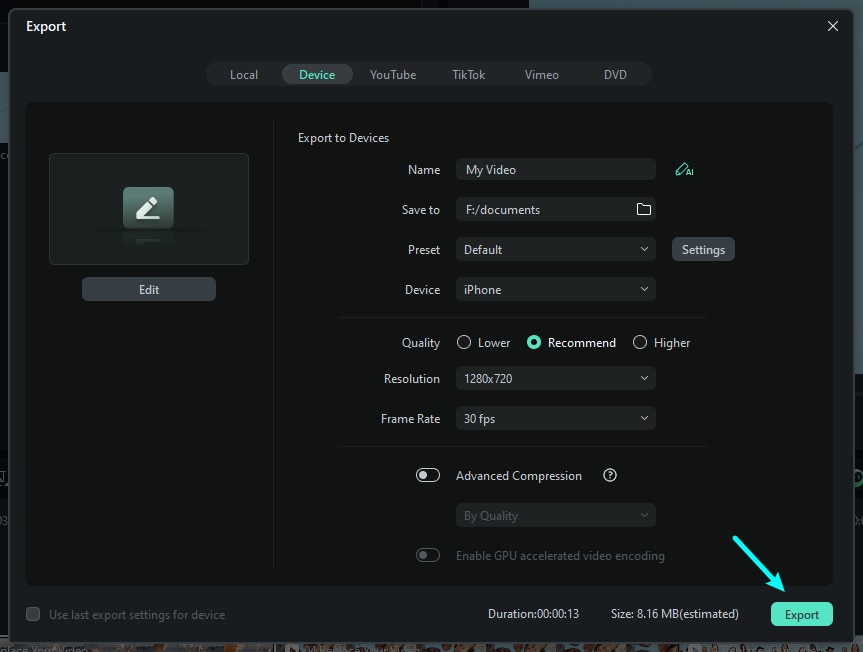This screenshot has width=863, height=652.
Task: Open the preset Settings
Action: pos(702,249)
